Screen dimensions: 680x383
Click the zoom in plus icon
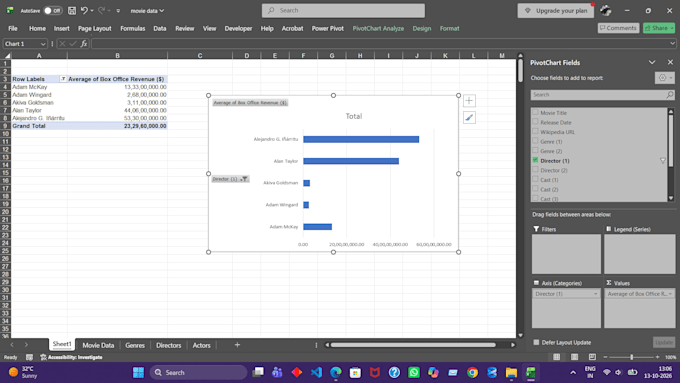tap(657, 357)
